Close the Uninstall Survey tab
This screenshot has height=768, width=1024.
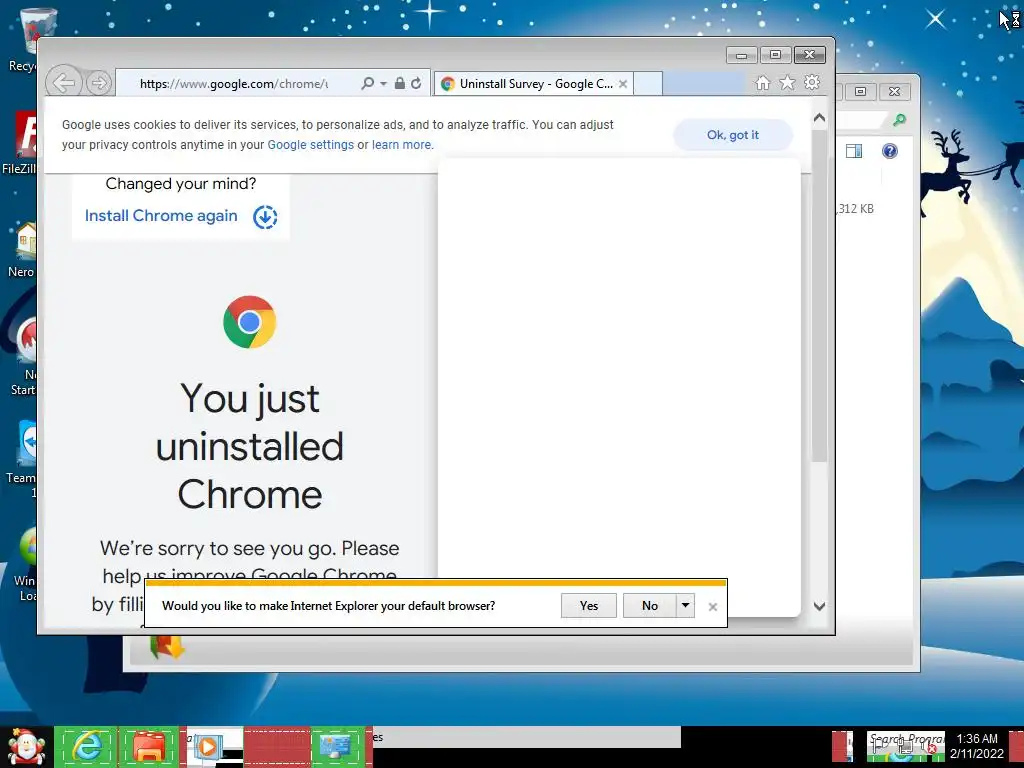pos(623,84)
